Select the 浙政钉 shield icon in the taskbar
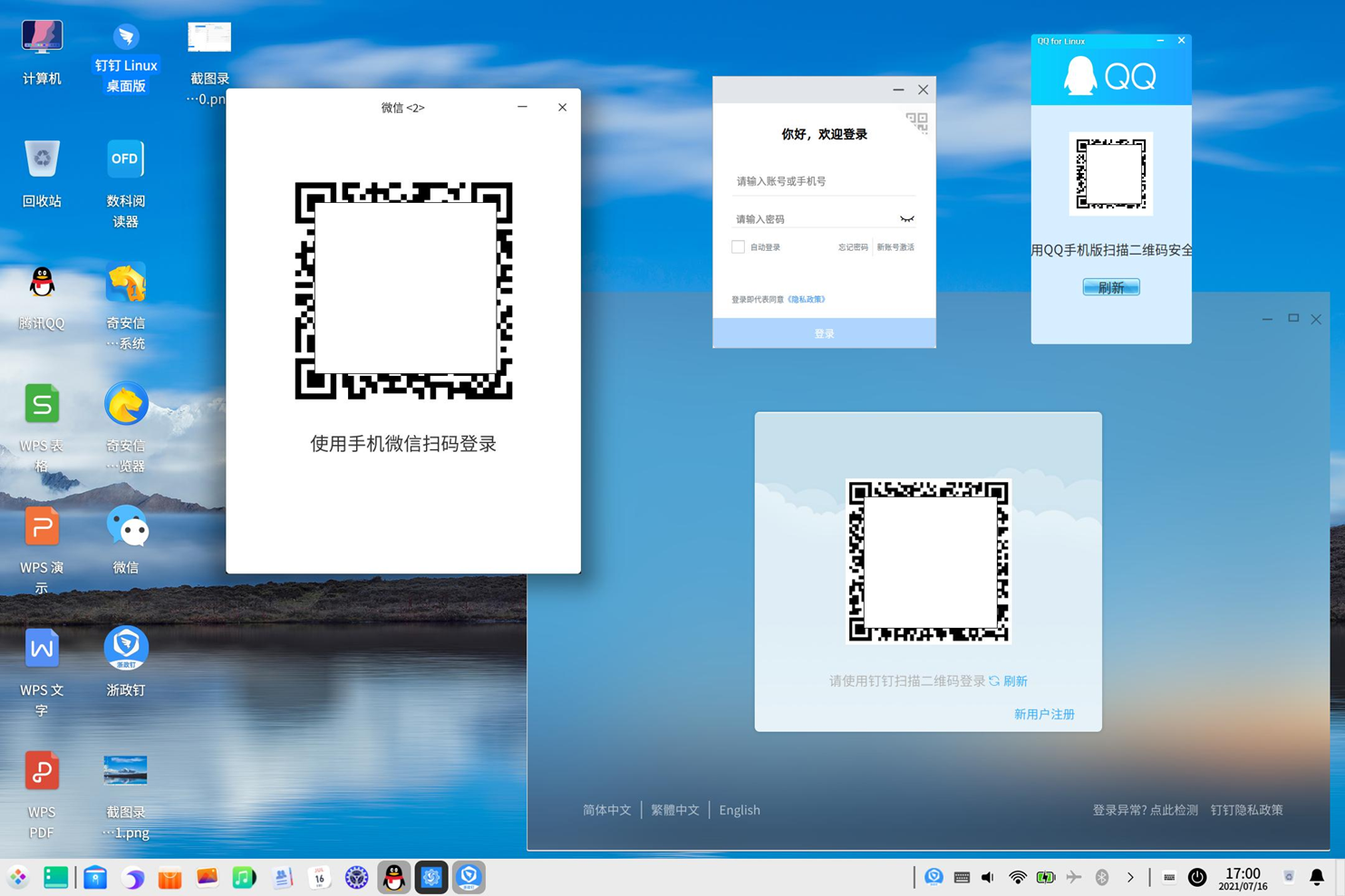 (469, 877)
